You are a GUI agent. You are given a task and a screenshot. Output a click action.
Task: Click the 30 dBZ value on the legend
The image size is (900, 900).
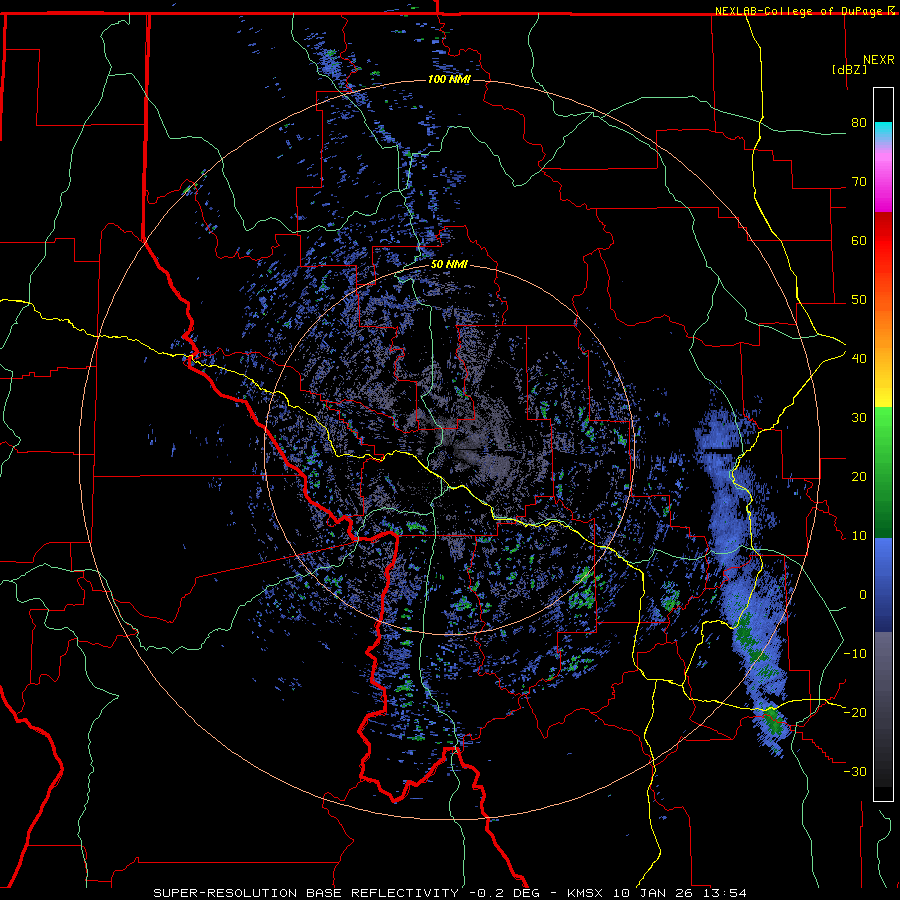click(x=859, y=417)
